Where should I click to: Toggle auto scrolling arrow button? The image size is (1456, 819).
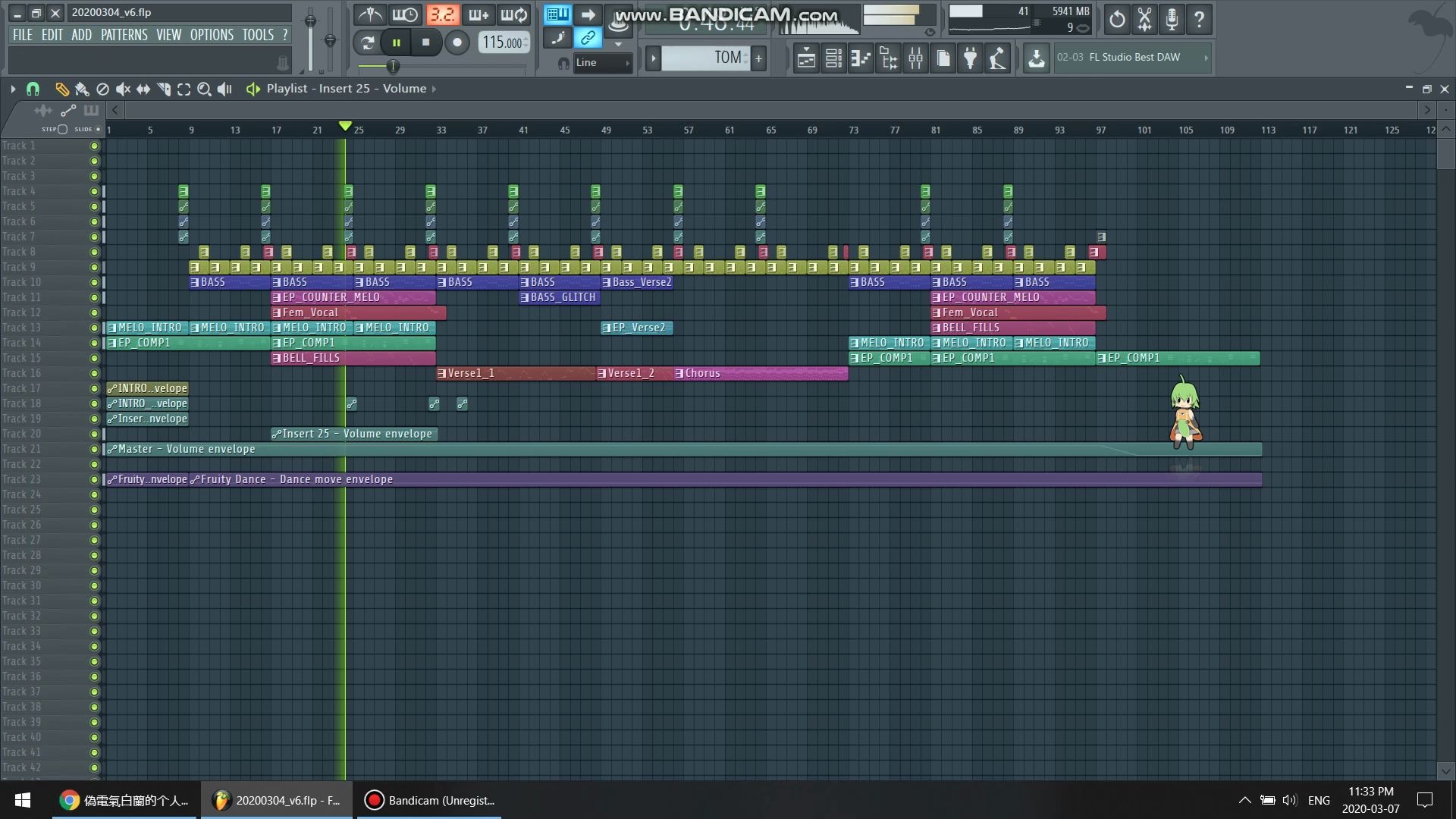[x=588, y=14]
